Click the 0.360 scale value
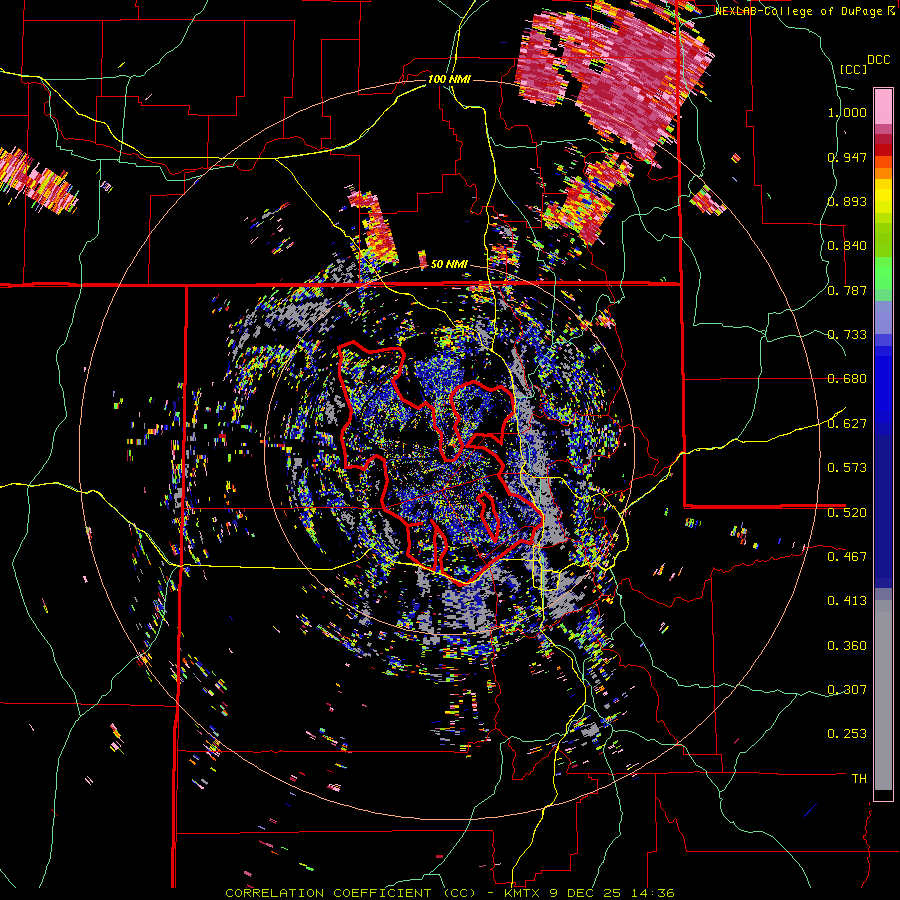The image size is (900, 900). 847,645
